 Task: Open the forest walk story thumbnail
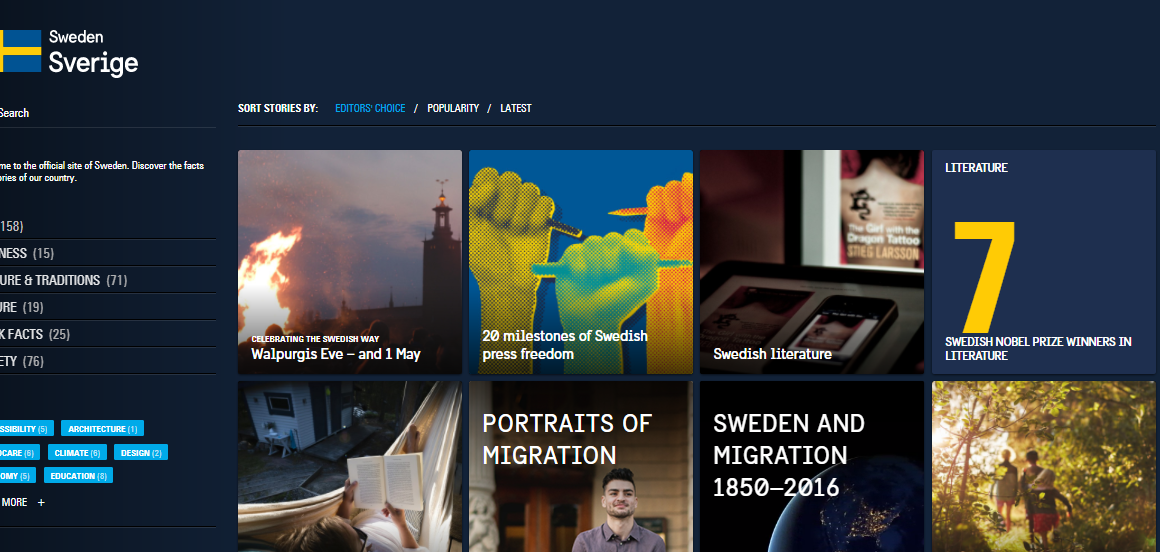1043,466
